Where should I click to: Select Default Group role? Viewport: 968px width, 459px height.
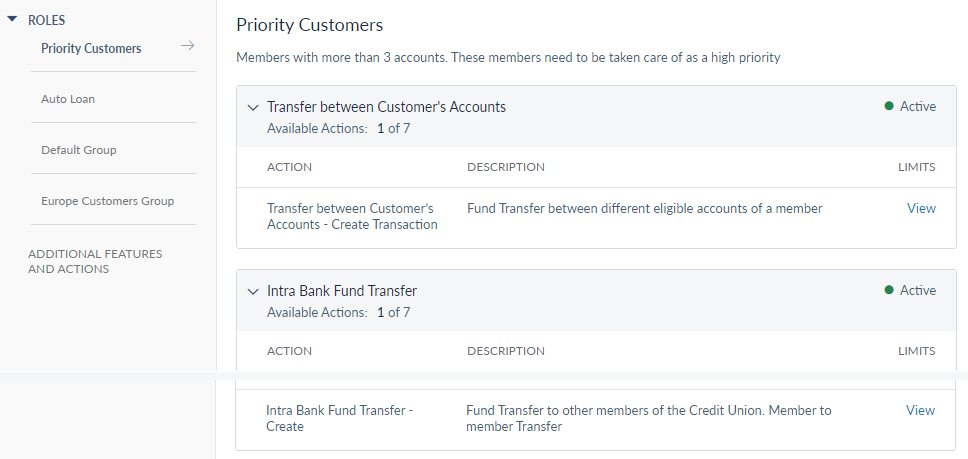[x=79, y=150]
